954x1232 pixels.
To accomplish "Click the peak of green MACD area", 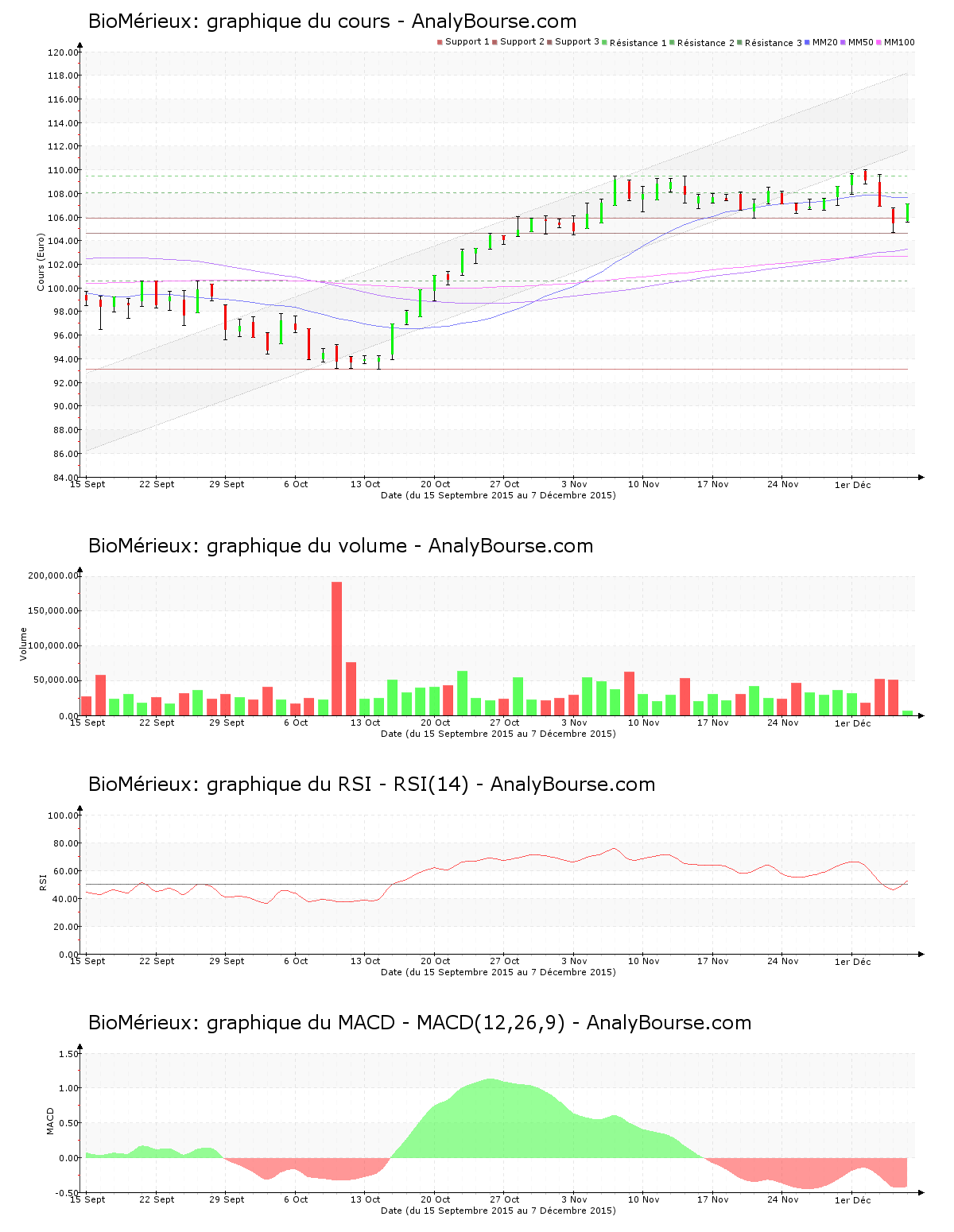I will (x=491, y=1079).
